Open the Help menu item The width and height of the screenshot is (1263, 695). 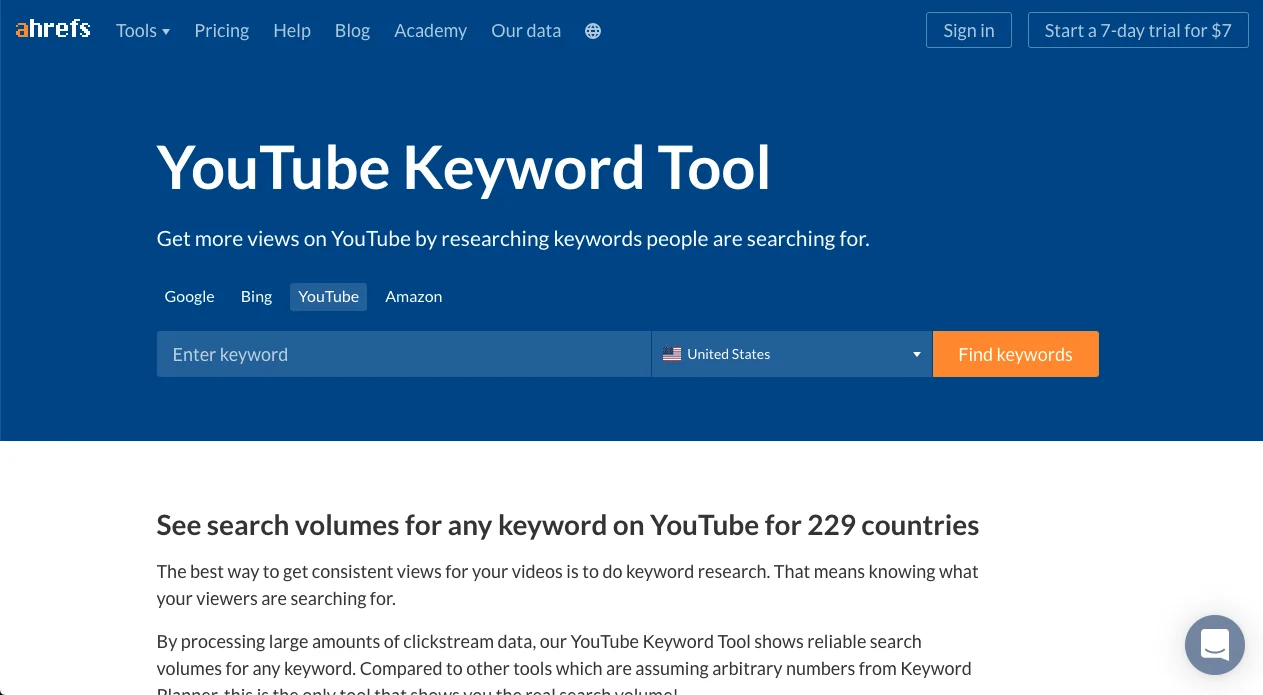click(x=292, y=31)
